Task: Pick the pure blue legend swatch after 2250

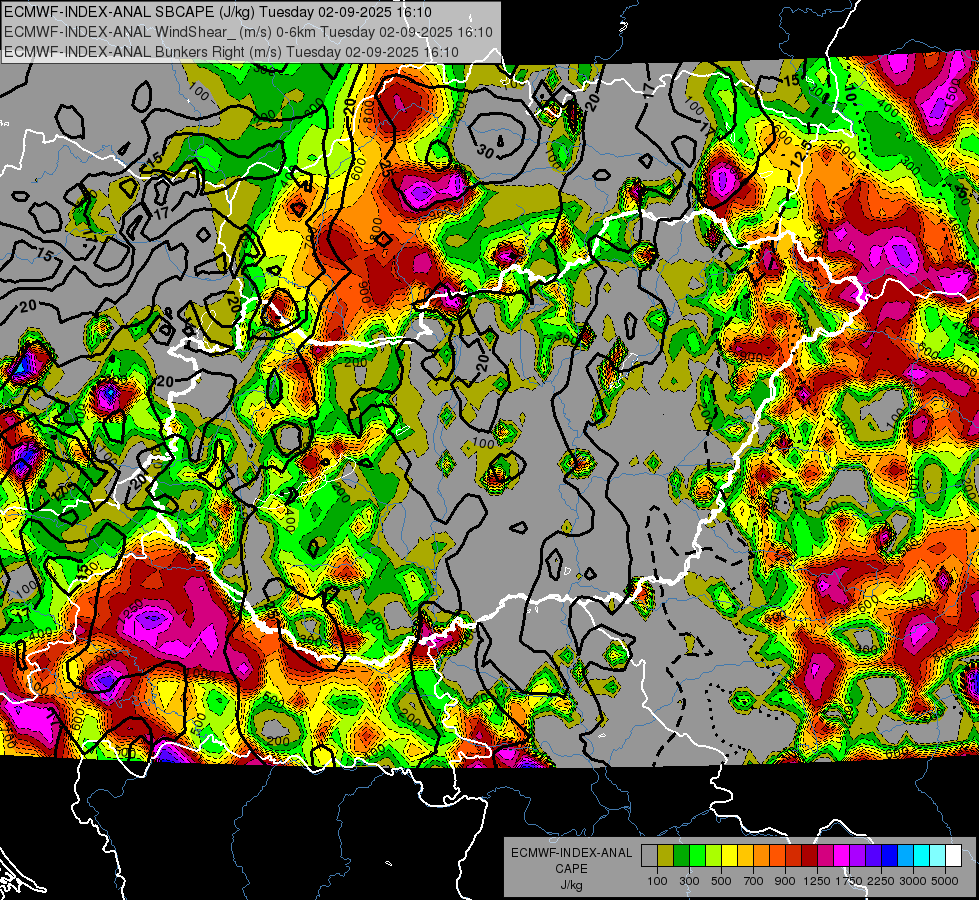Action: coord(890,855)
